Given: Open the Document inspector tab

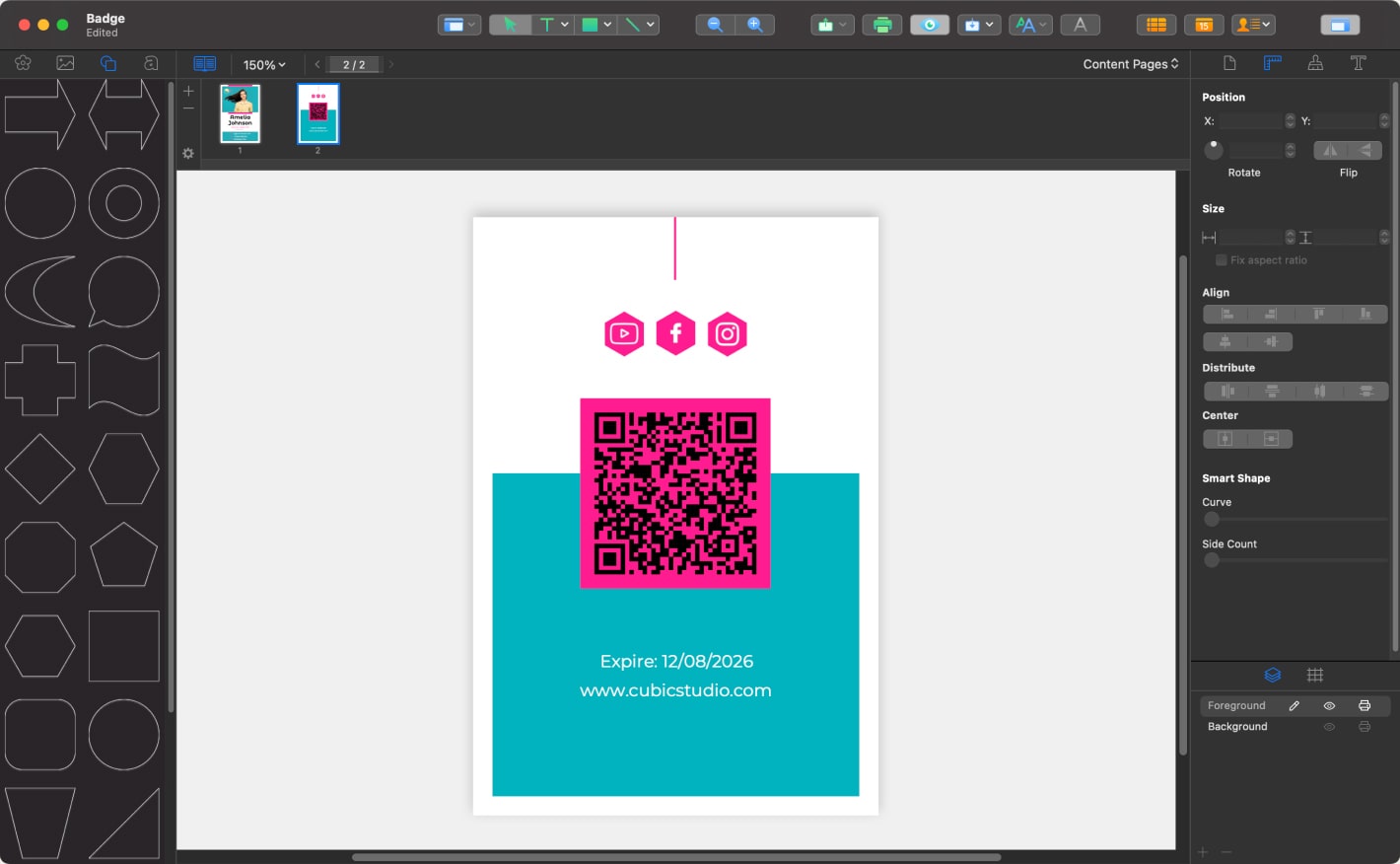Looking at the screenshot, I should click(1229, 63).
